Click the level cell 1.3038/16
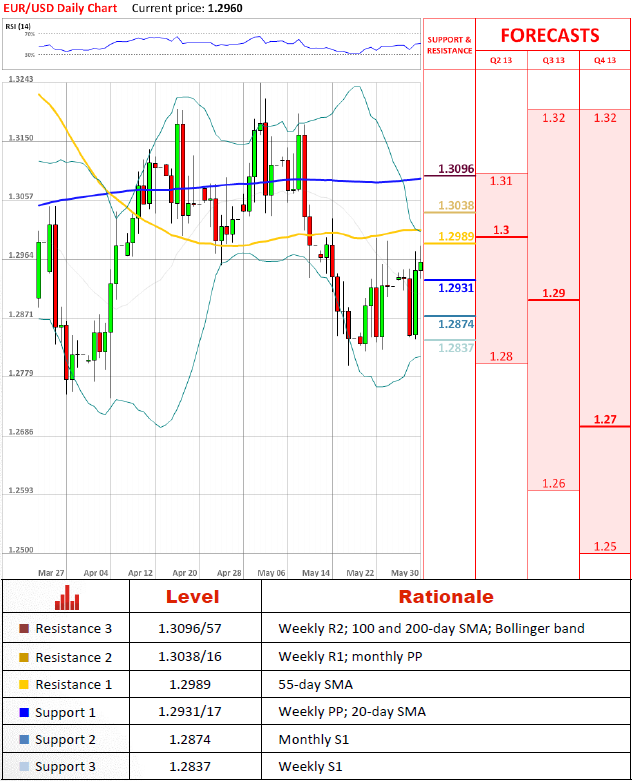 190,656
